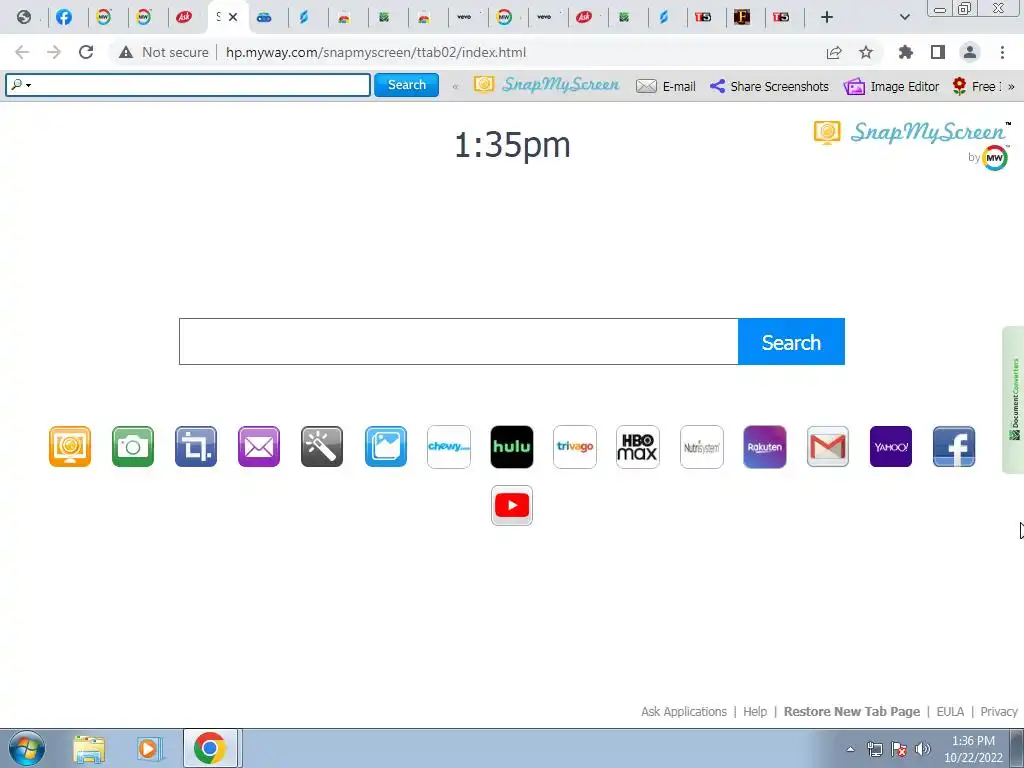1024x768 pixels.
Task: Reload the current page
Action: 86,52
